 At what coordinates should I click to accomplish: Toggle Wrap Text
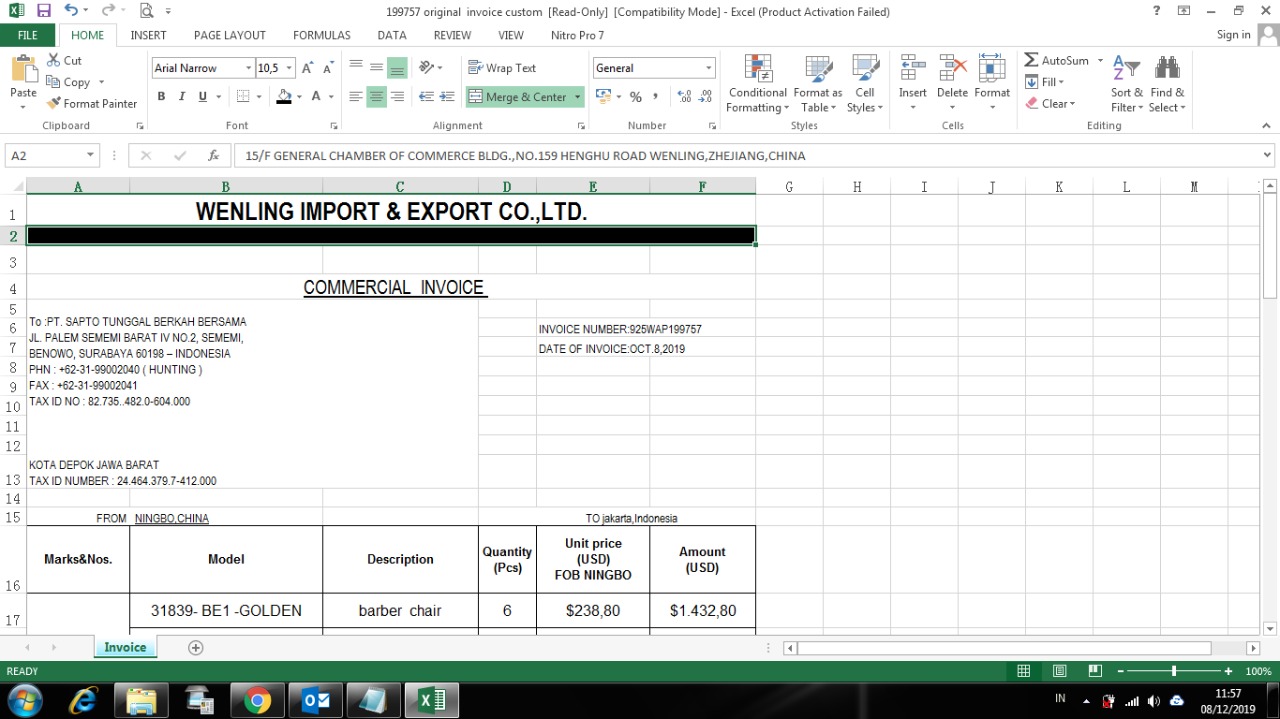[502, 68]
